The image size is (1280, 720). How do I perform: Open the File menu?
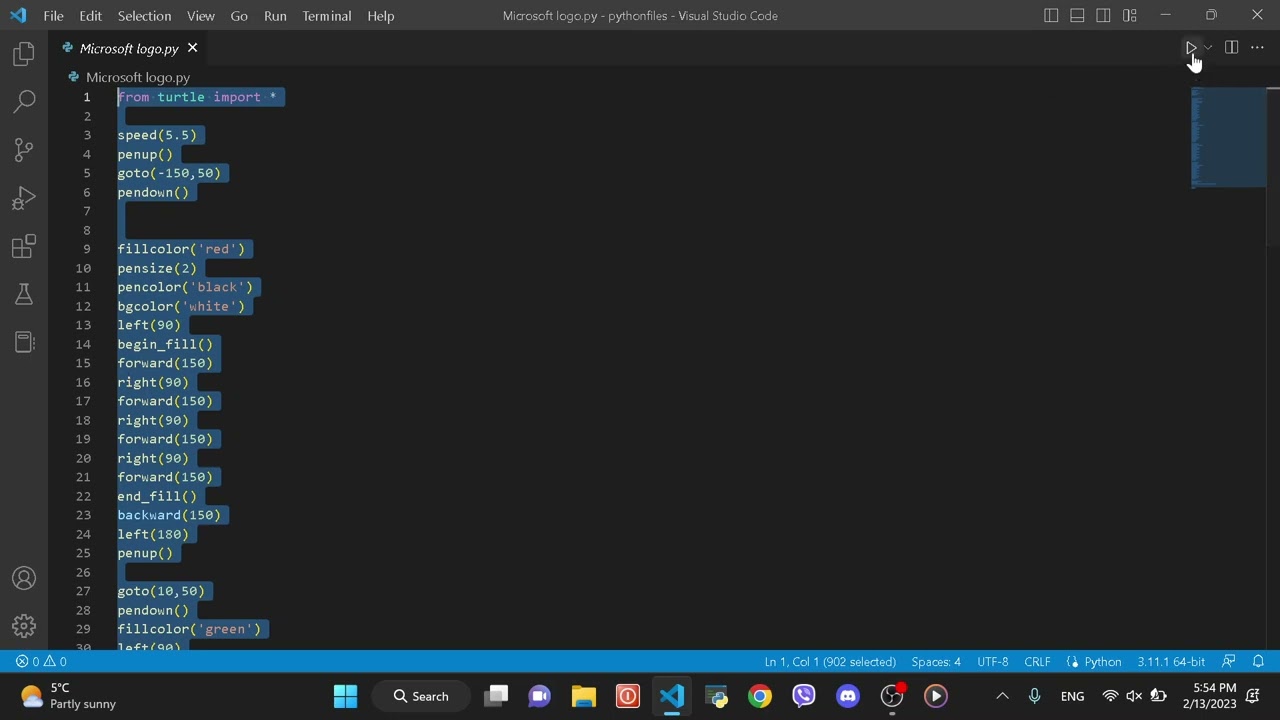point(53,15)
